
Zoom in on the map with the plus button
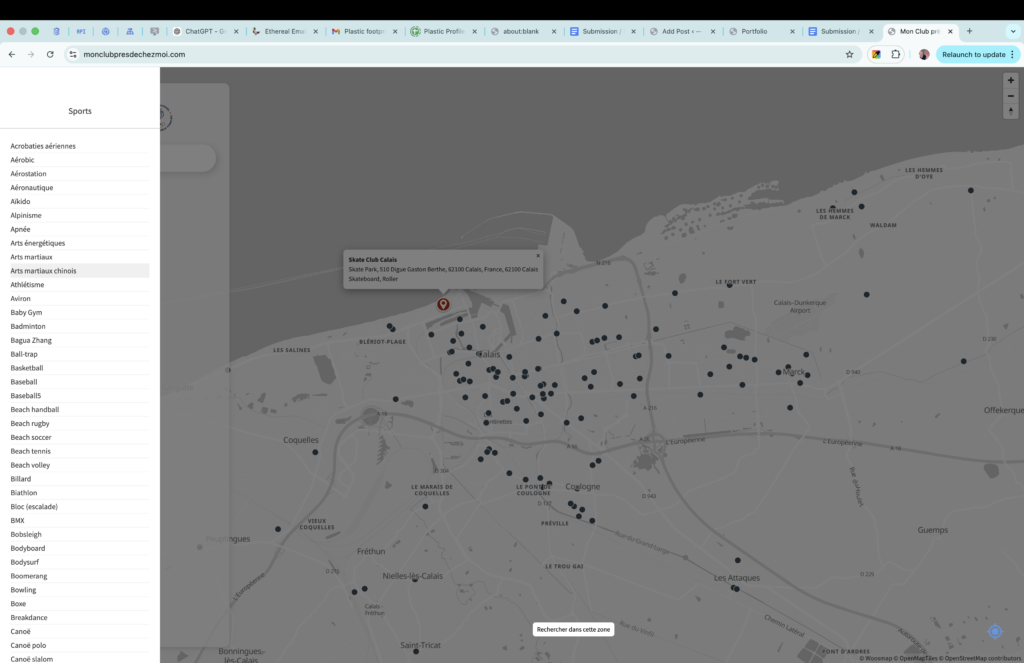pyautogui.click(x=1010, y=79)
